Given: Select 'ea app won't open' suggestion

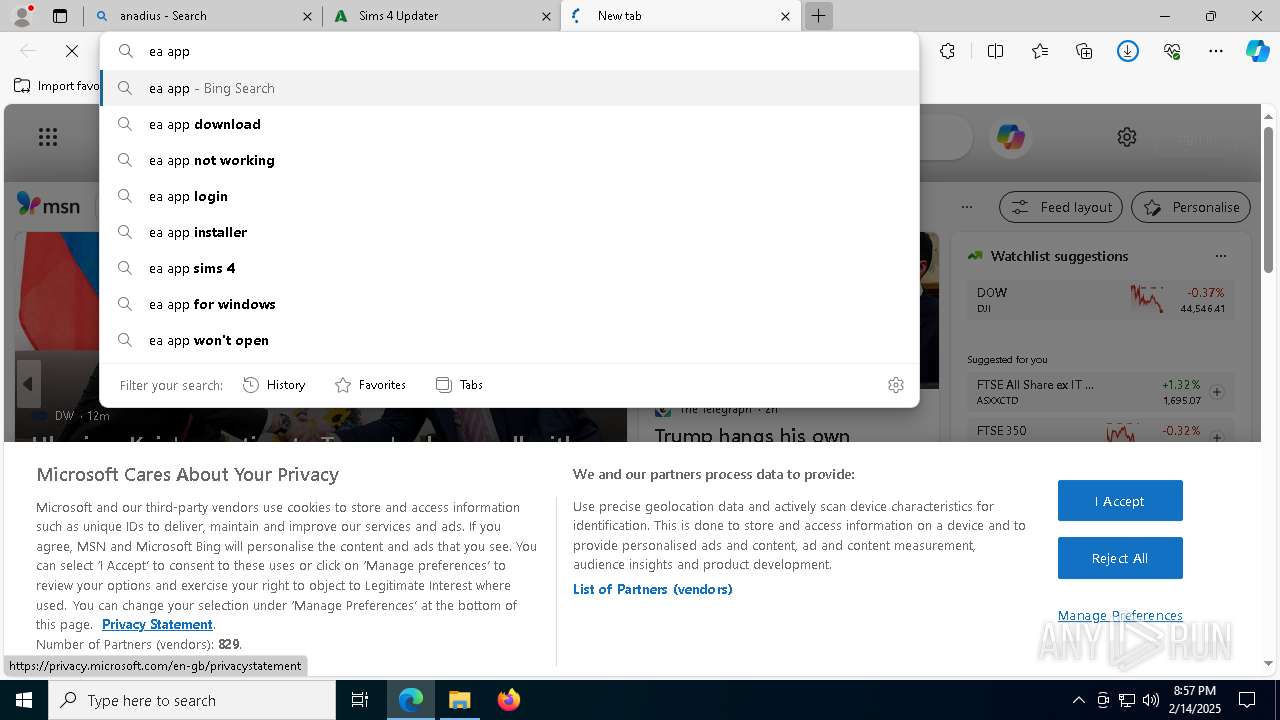Looking at the screenshot, I should coord(509,340).
